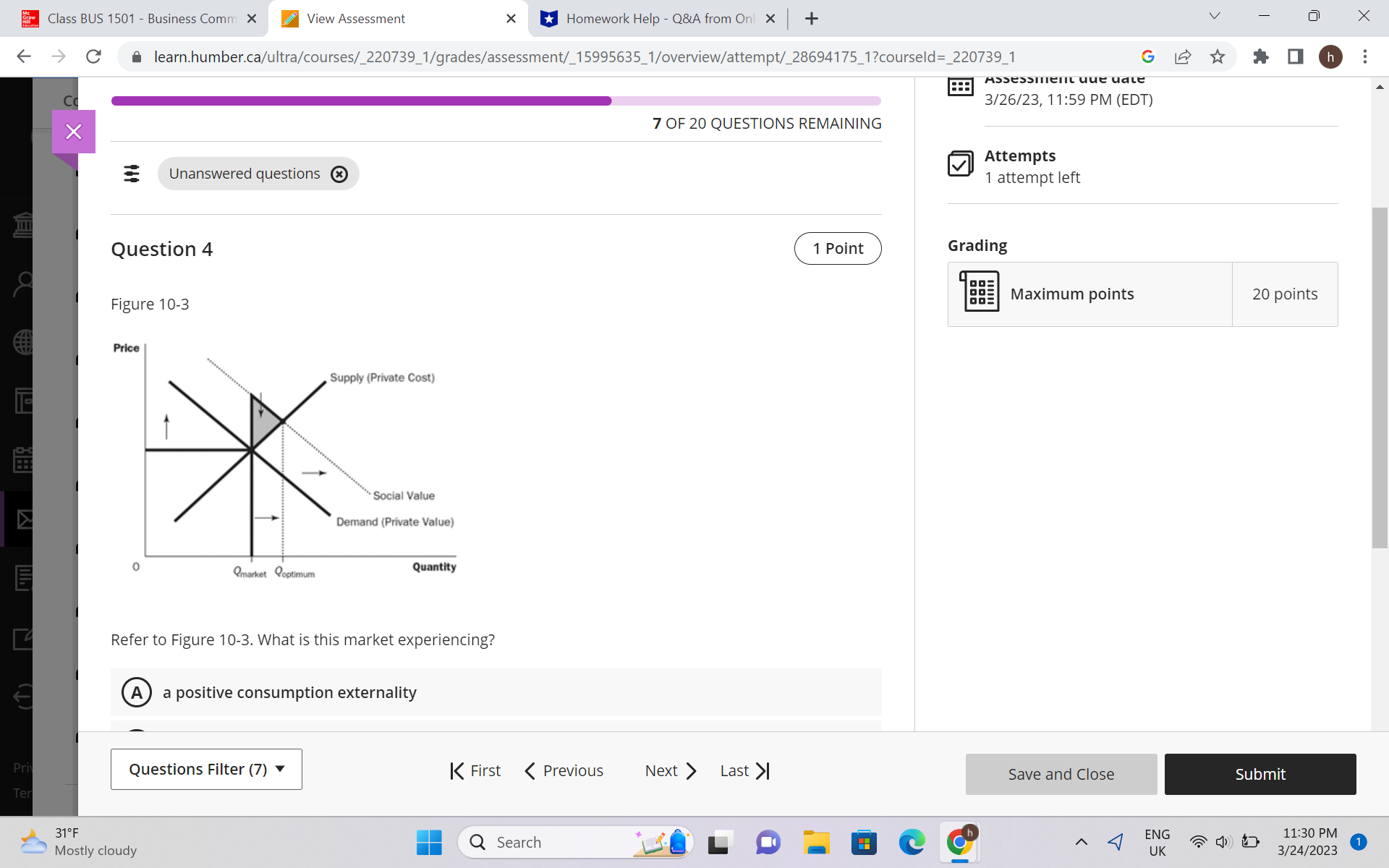Click the questions progress bar
Viewport: 1389px width, 868px height.
[x=496, y=101]
